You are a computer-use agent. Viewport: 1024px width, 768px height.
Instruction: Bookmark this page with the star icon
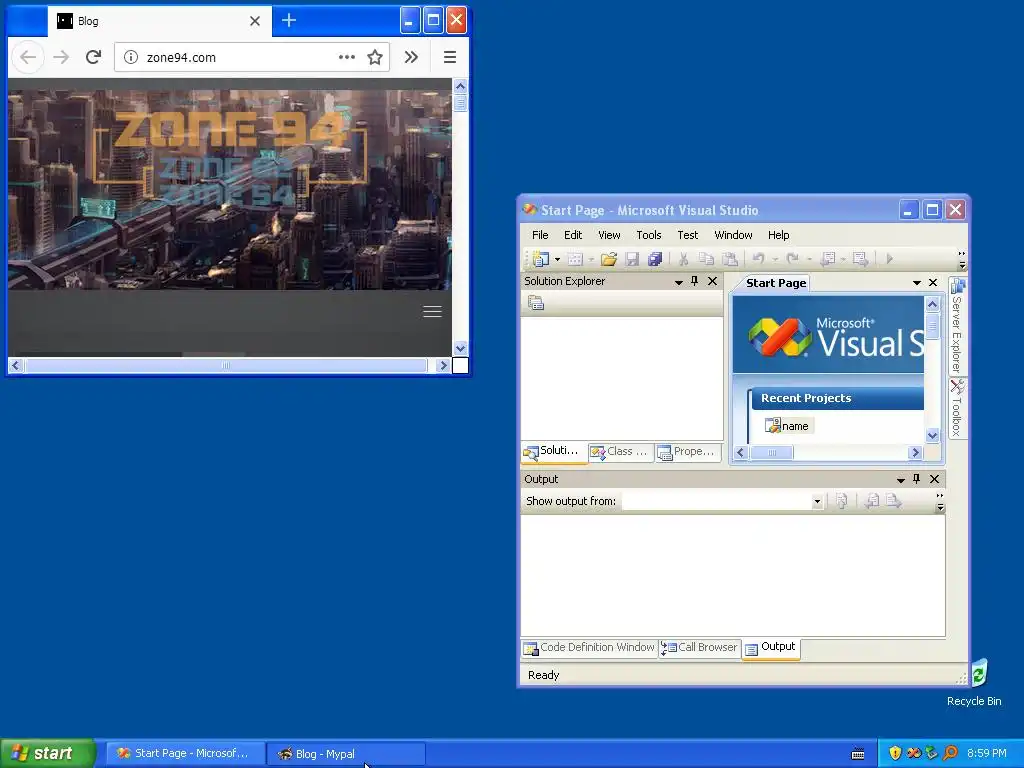click(x=375, y=57)
